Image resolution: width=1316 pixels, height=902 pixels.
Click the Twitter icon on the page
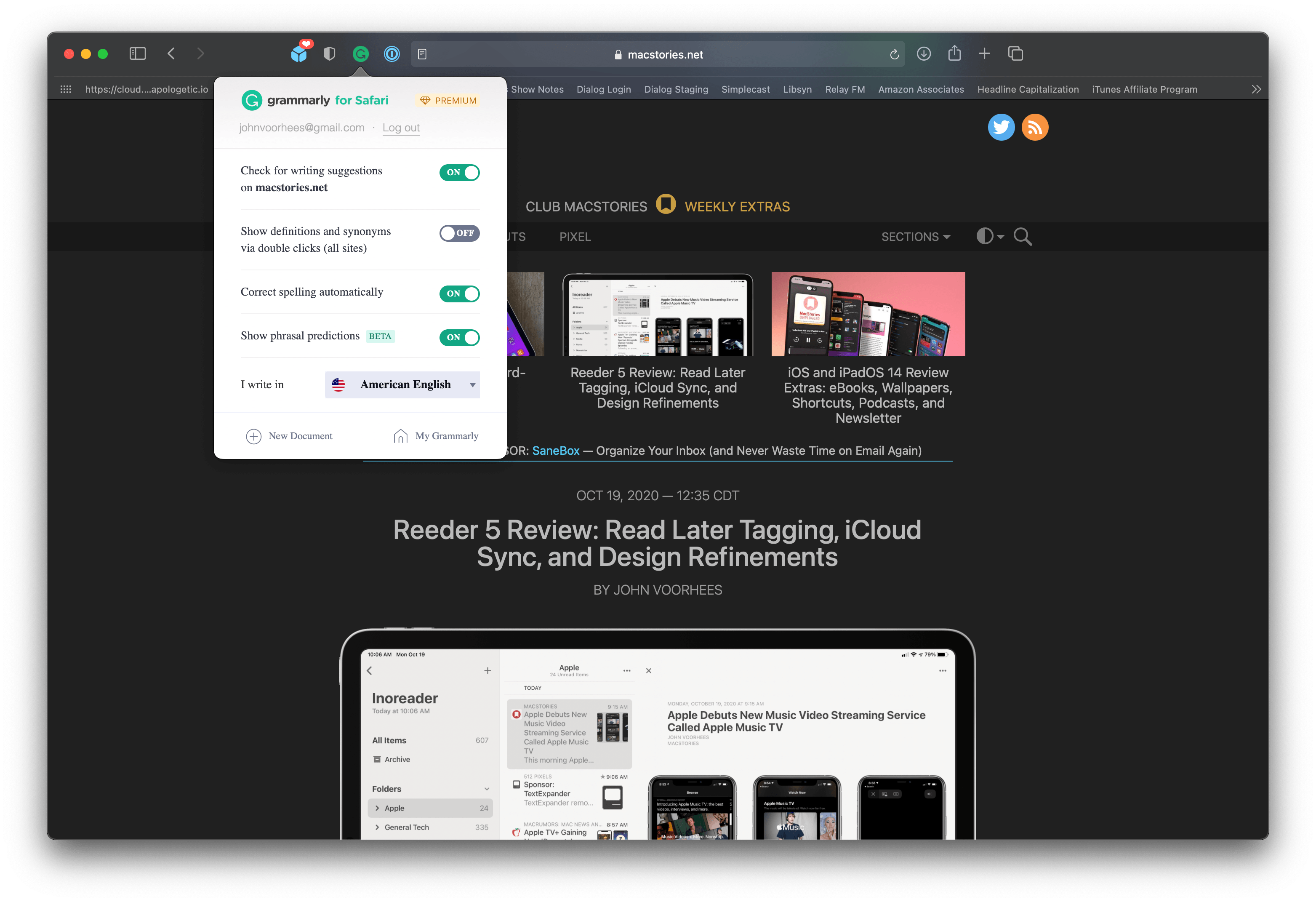point(1001,127)
